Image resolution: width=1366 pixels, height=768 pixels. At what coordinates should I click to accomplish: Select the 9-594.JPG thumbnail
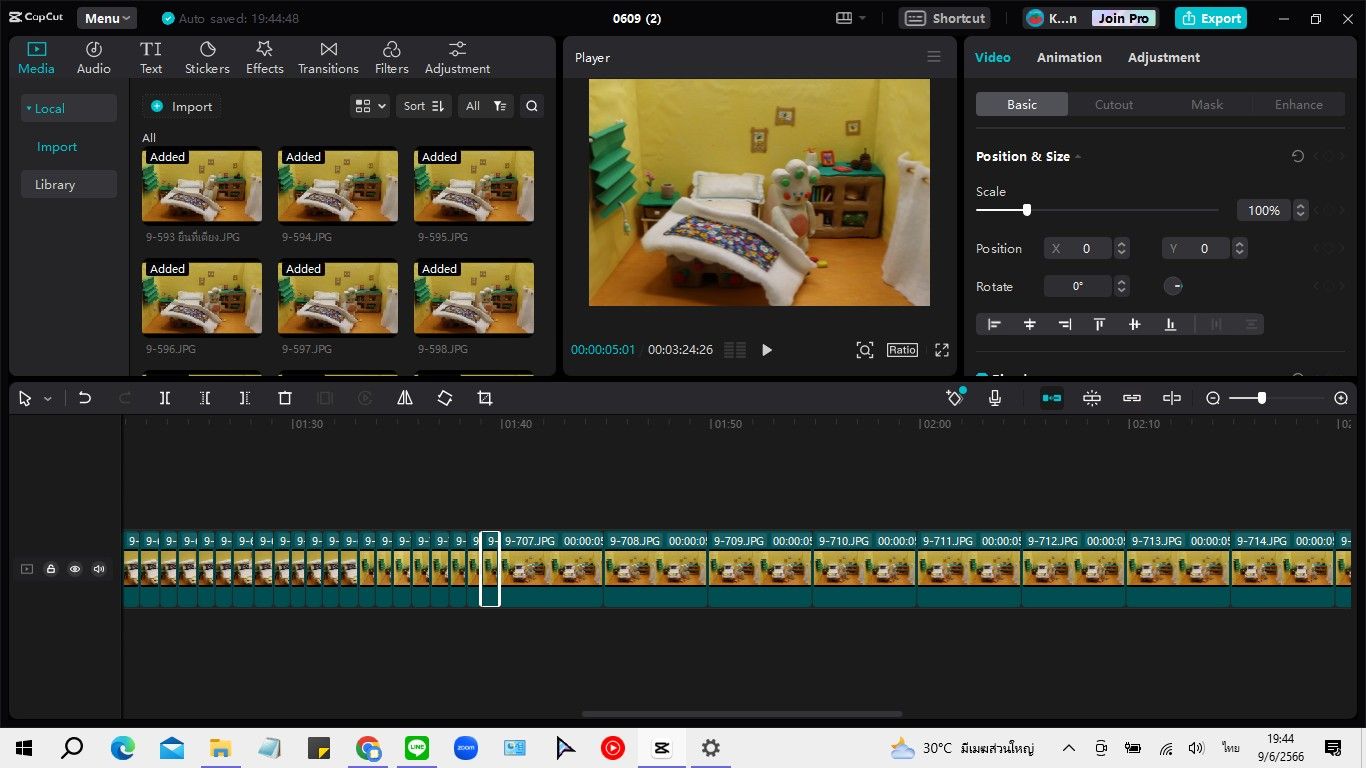coord(338,187)
